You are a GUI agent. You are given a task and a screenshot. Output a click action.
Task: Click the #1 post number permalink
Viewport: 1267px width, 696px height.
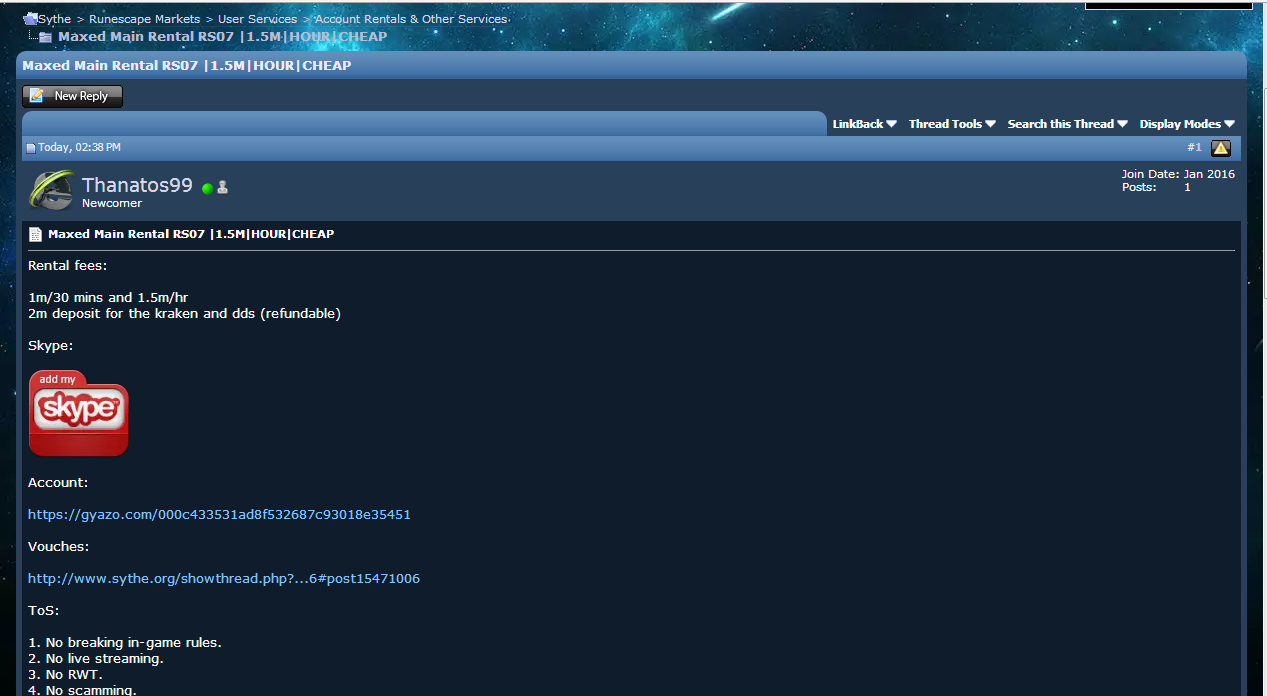(x=1194, y=147)
